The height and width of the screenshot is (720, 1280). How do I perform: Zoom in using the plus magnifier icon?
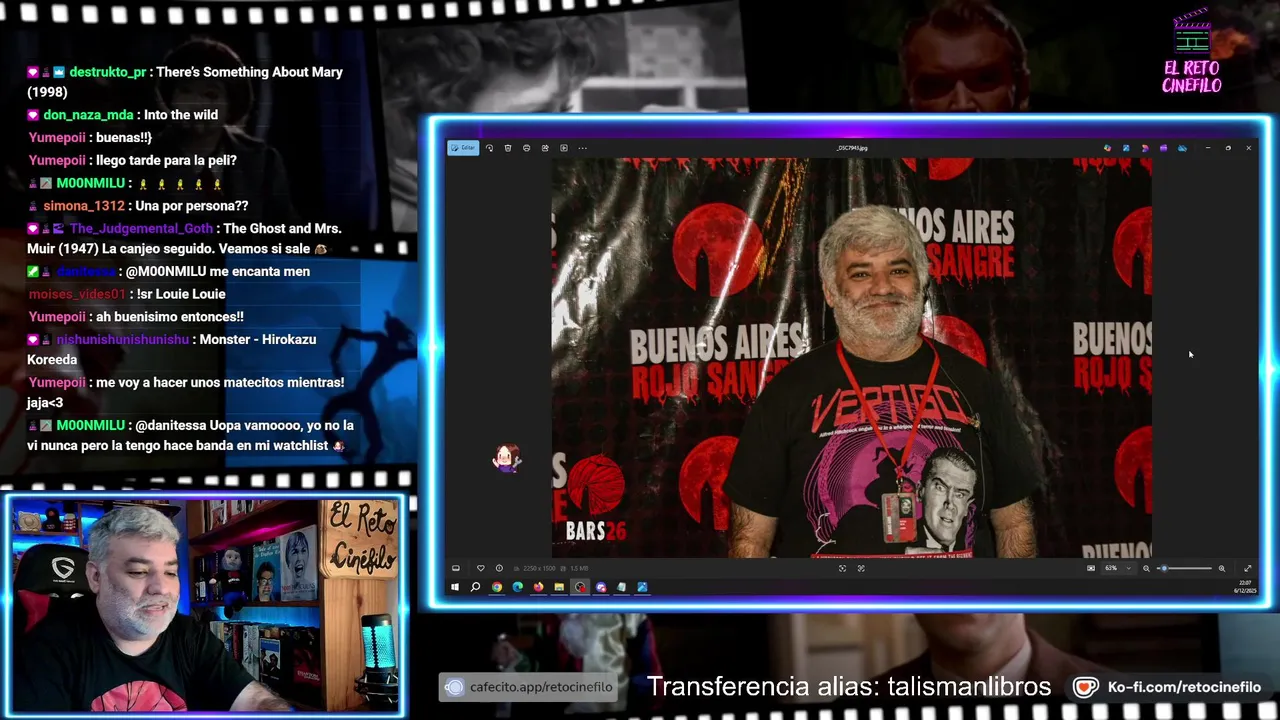(1222, 568)
